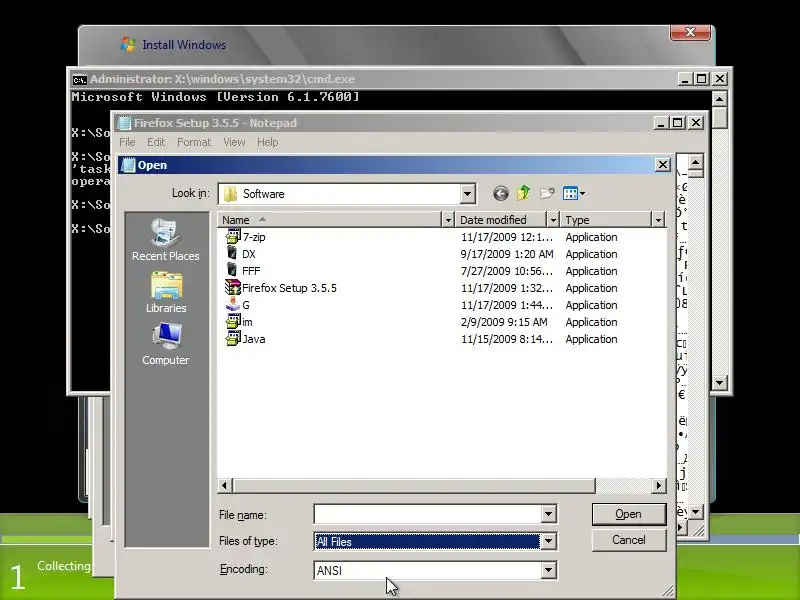
Task: Sort by the Name column header
Action: [330, 220]
